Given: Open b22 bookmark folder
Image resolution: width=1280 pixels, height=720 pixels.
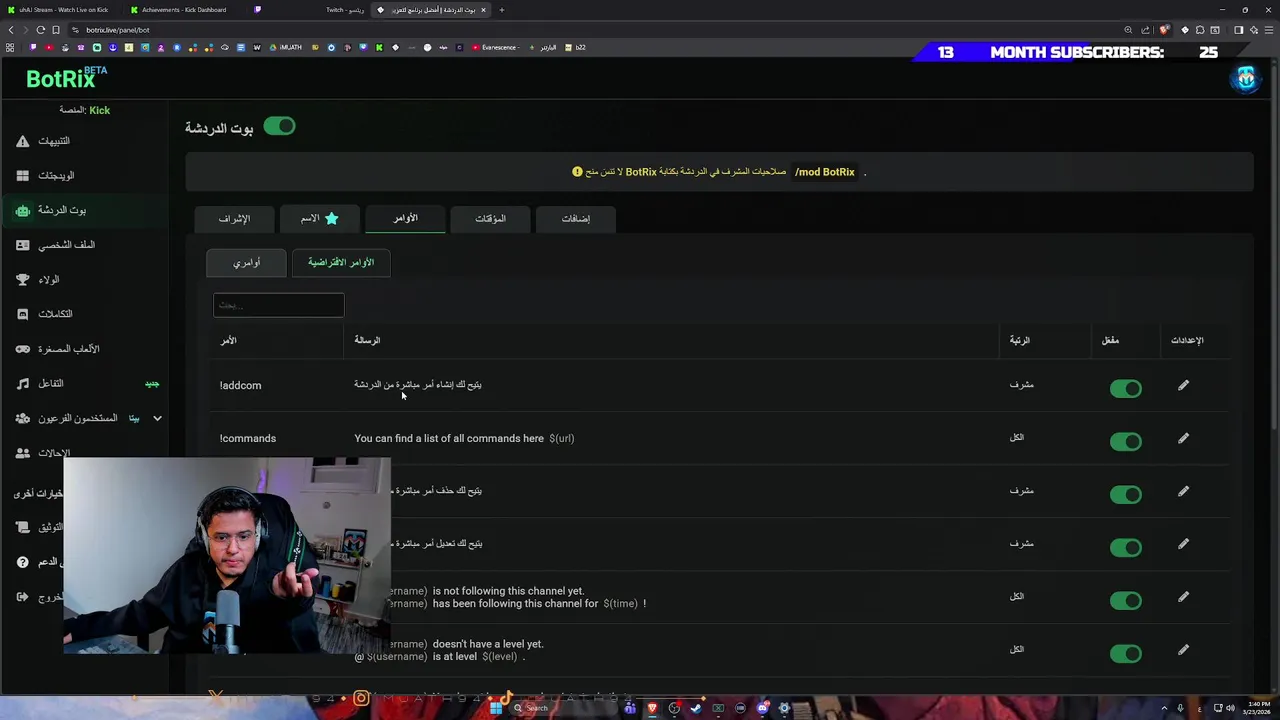Looking at the screenshot, I should click(x=575, y=47).
